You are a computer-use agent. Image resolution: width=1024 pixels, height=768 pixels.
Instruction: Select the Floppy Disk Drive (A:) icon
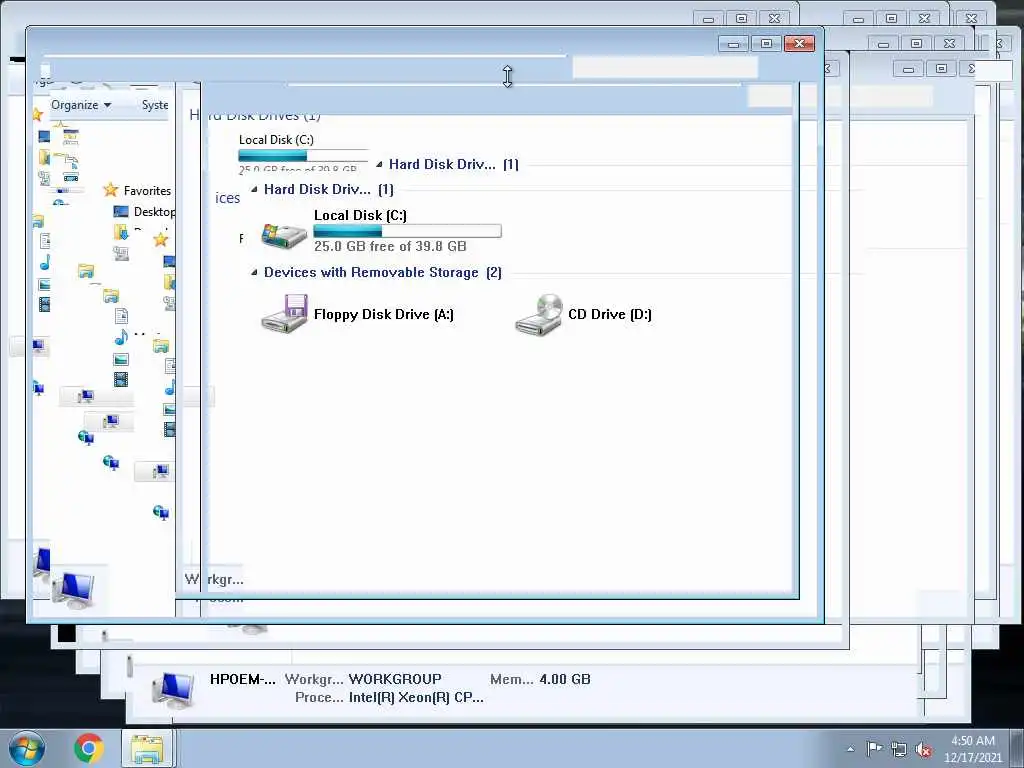[285, 314]
